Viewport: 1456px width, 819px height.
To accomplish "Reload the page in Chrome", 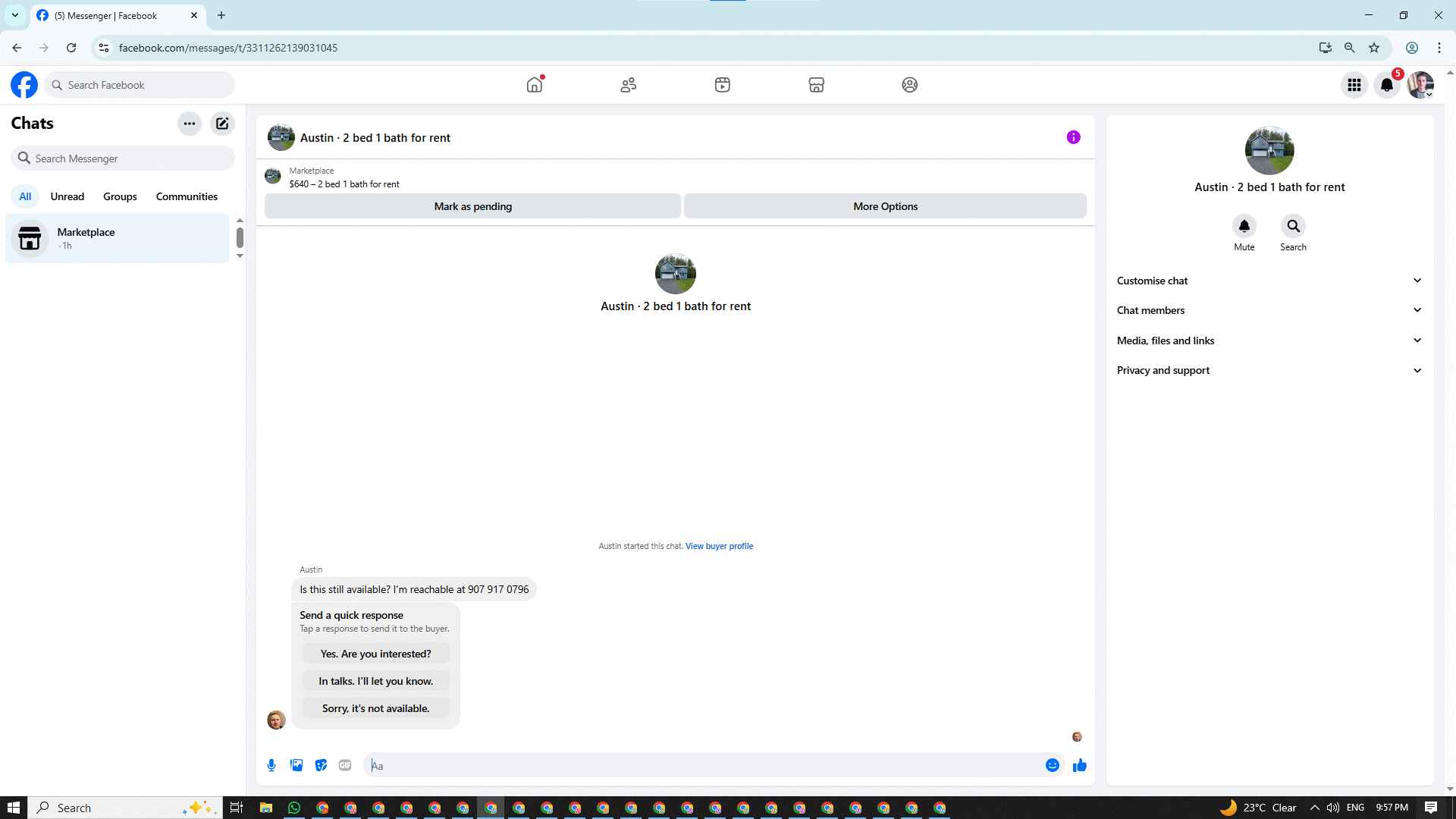I will point(71,48).
